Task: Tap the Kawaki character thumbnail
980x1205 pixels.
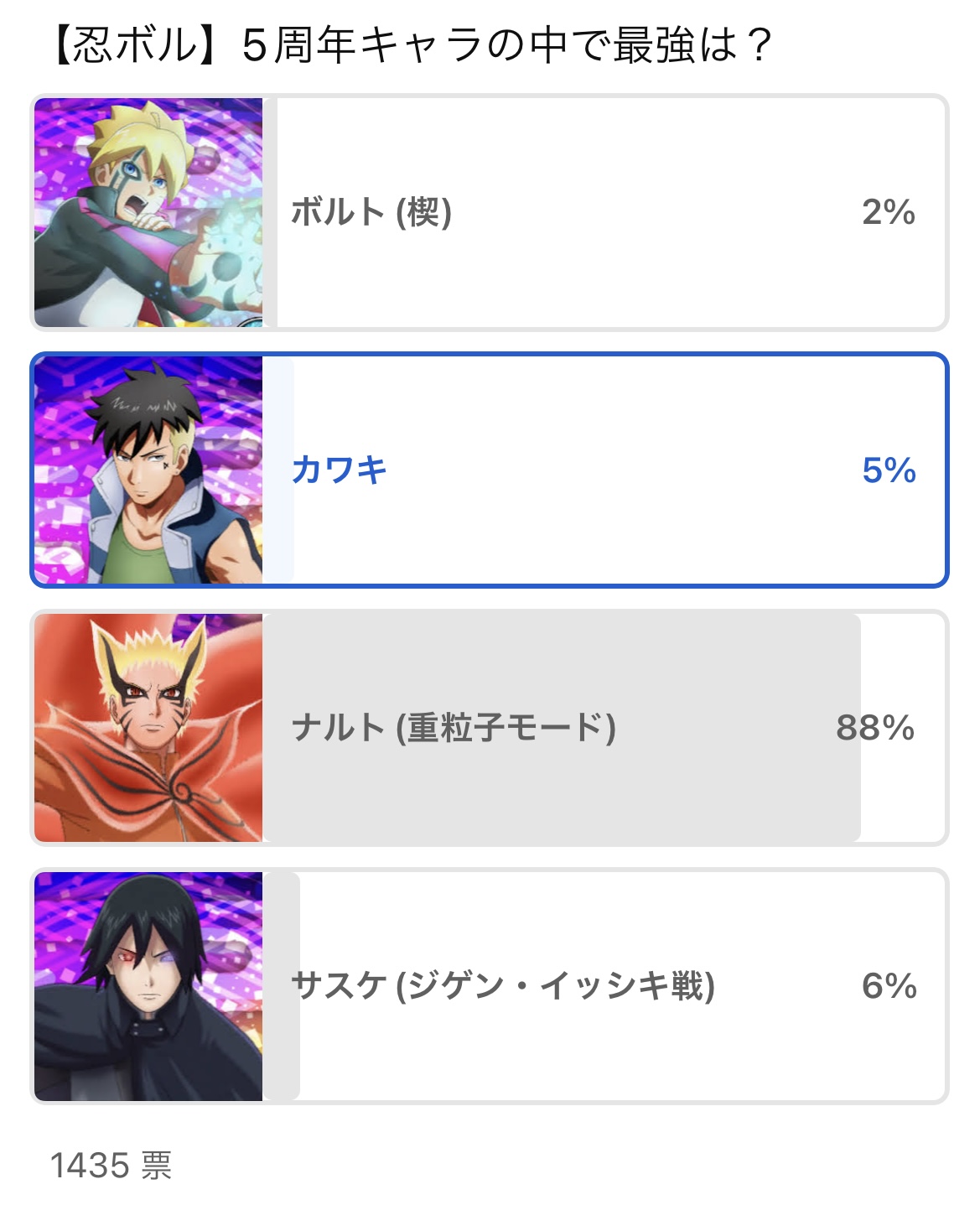Action: pos(148,470)
